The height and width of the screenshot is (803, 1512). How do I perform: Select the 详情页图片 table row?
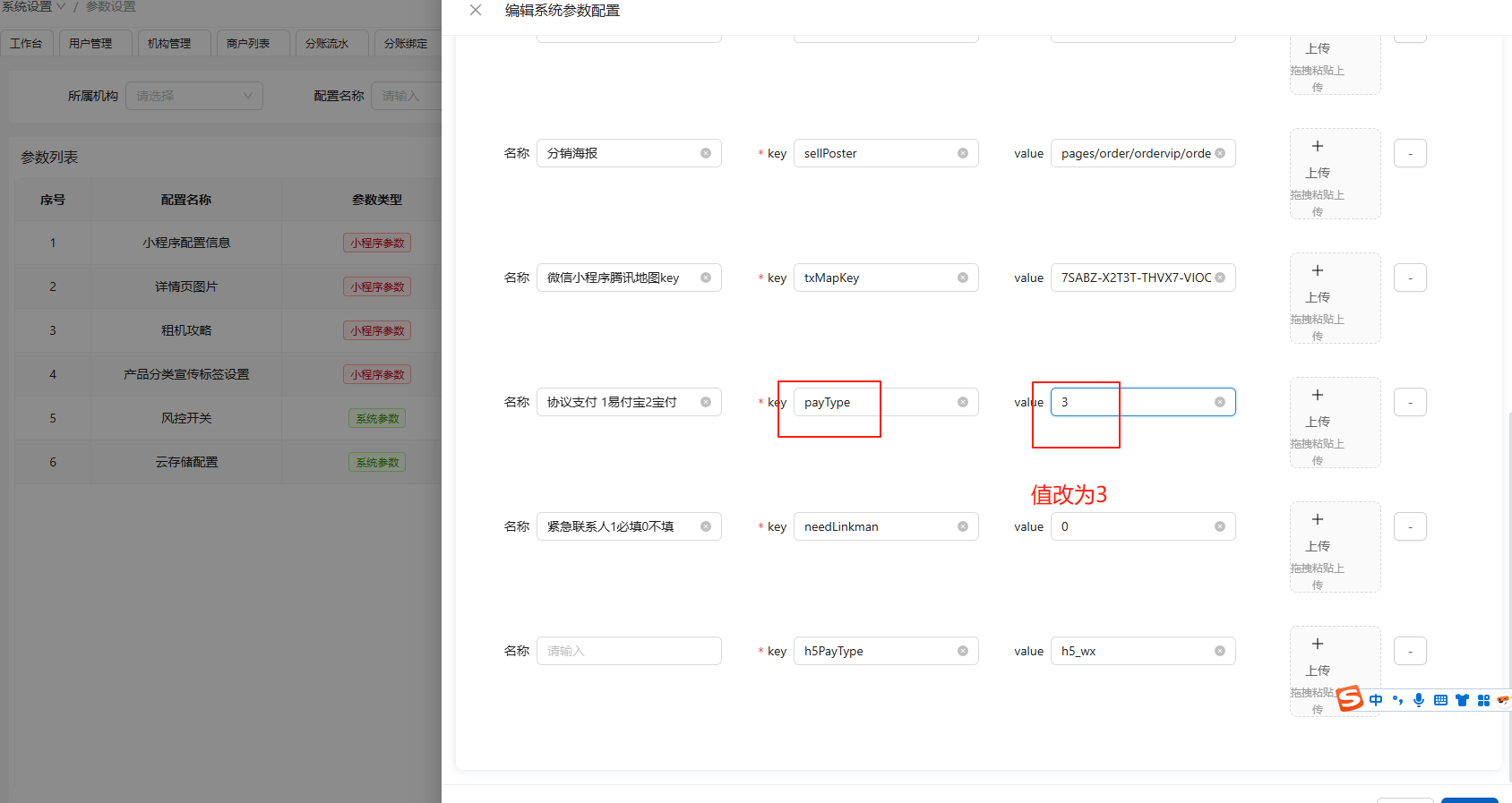(x=228, y=286)
